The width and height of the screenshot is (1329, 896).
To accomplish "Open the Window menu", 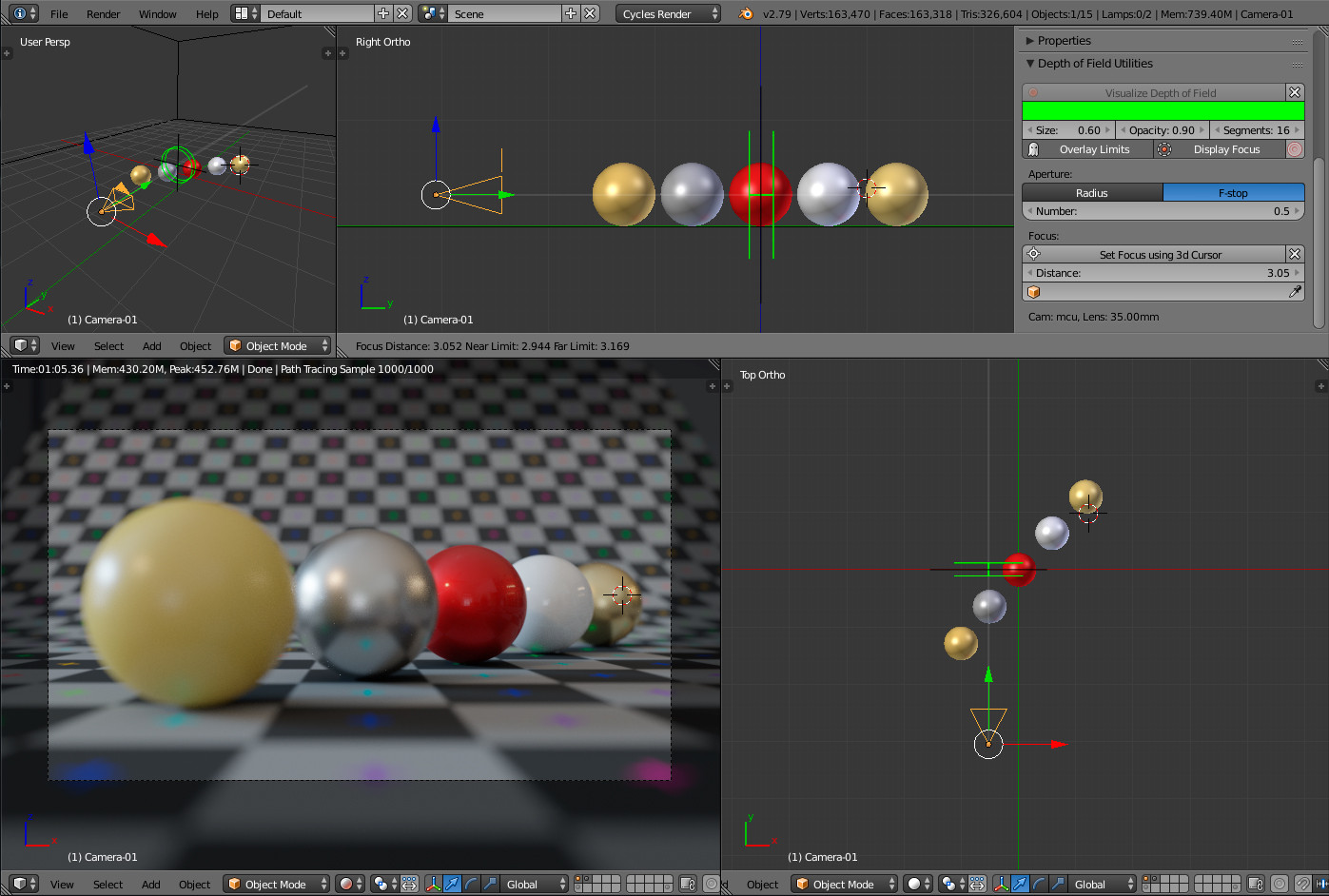I will click(x=157, y=13).
